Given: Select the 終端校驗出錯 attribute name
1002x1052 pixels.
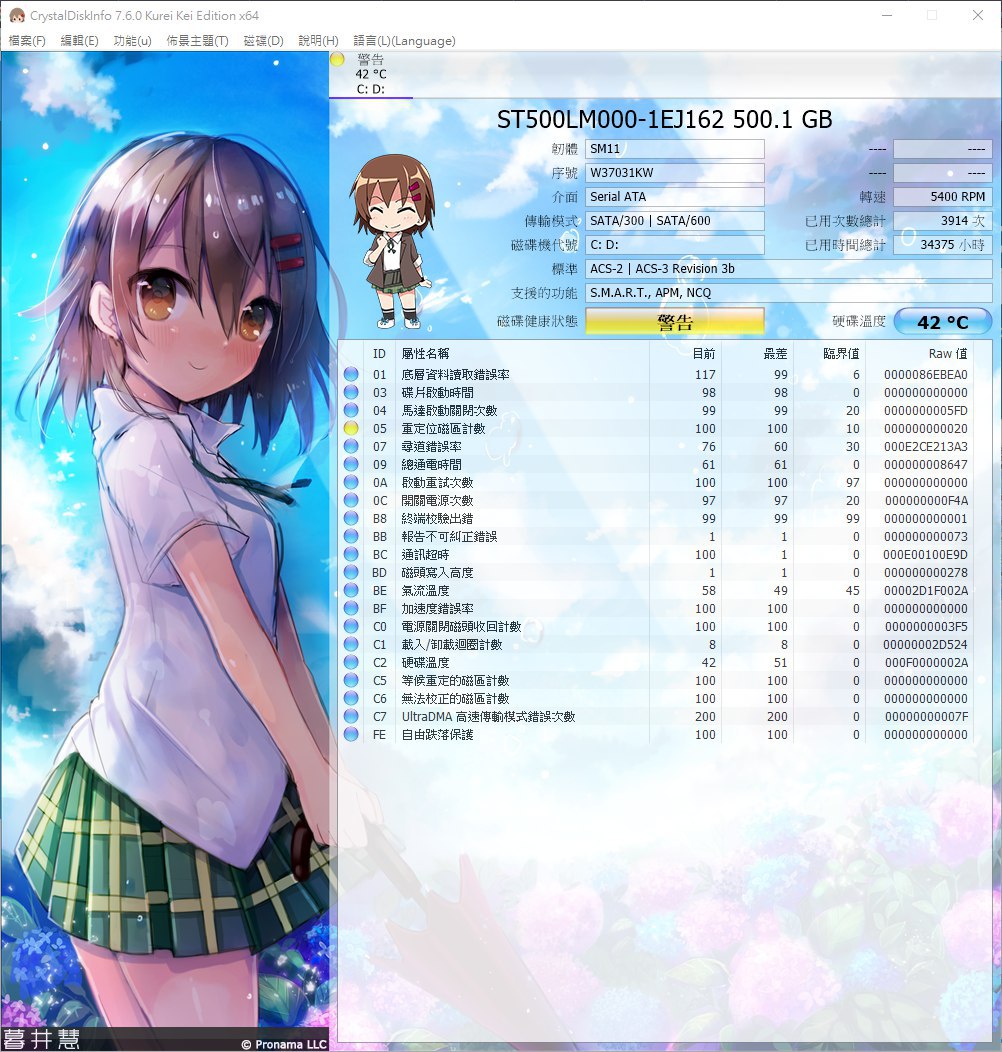Looking at the screenshot, I should point(438,518).
